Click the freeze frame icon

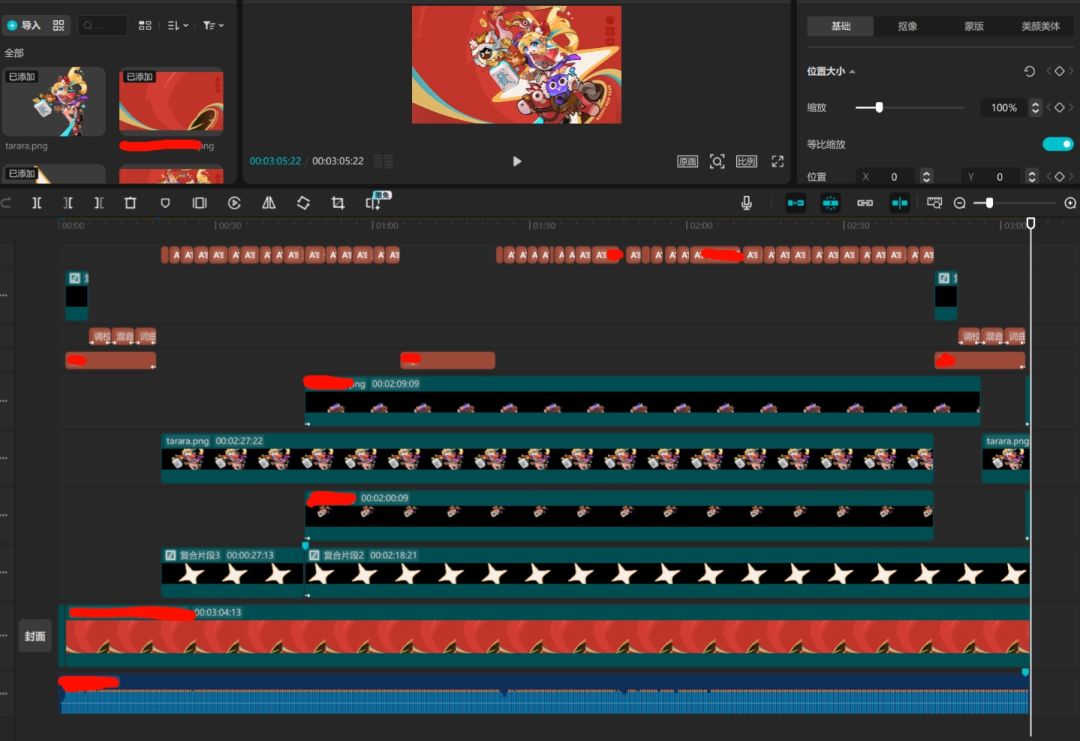[x=199, y=203]
